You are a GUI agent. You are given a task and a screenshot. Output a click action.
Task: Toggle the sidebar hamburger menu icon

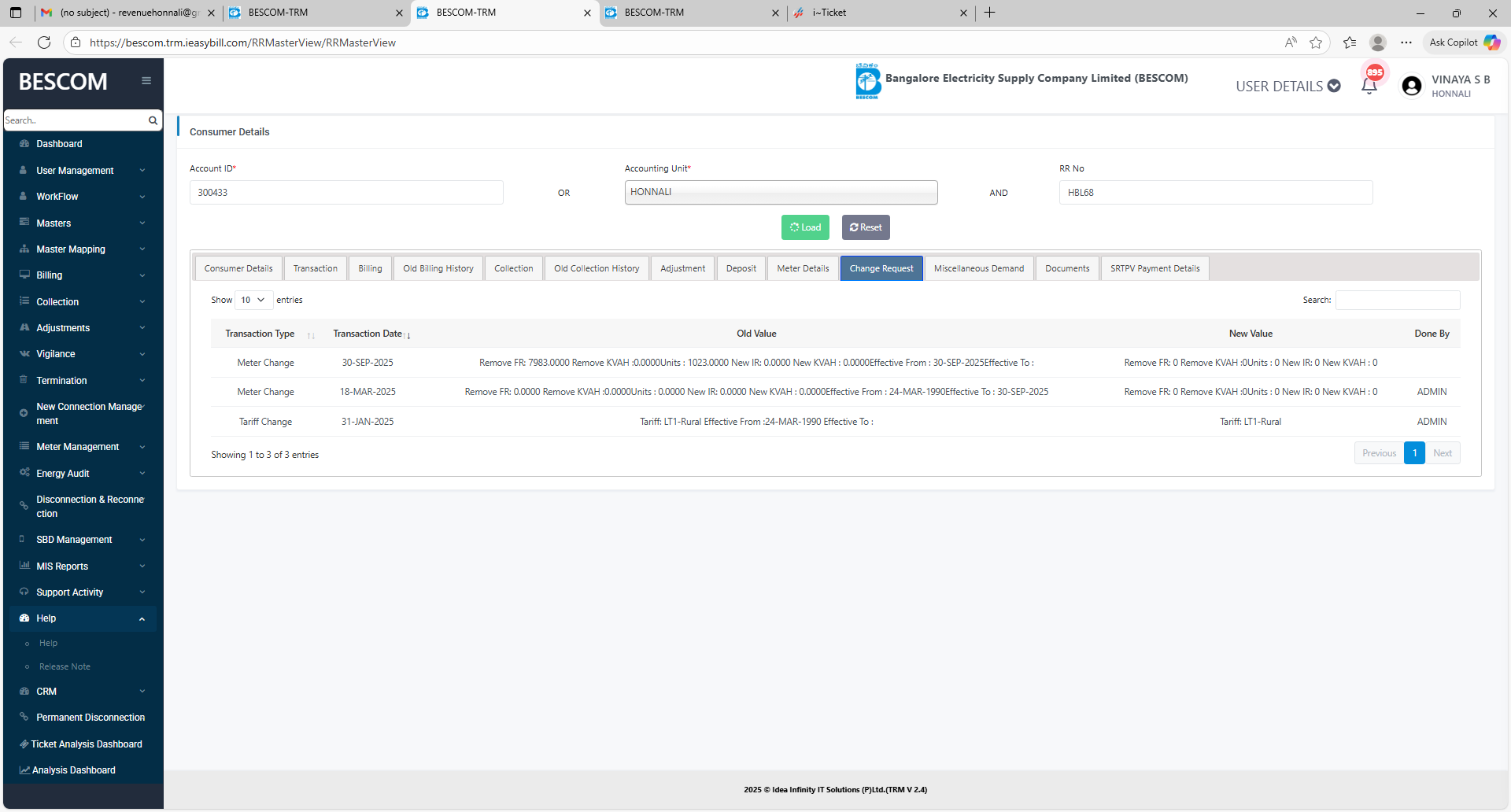click(146, 80)
